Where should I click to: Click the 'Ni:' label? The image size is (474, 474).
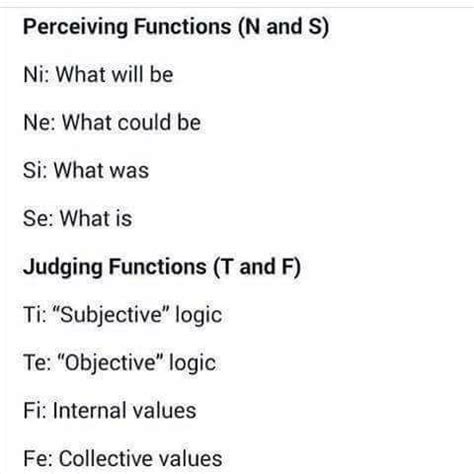tap(36, 74)
